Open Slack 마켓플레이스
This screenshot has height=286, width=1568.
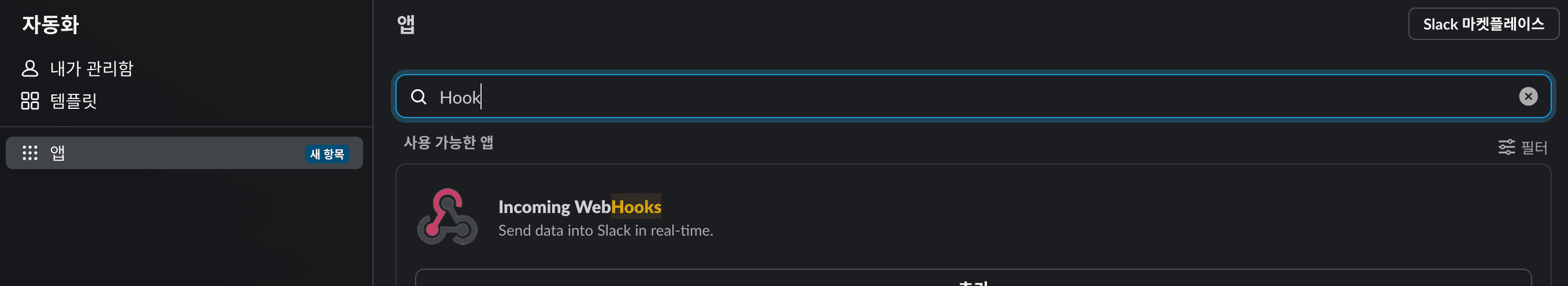point(1483,24)
